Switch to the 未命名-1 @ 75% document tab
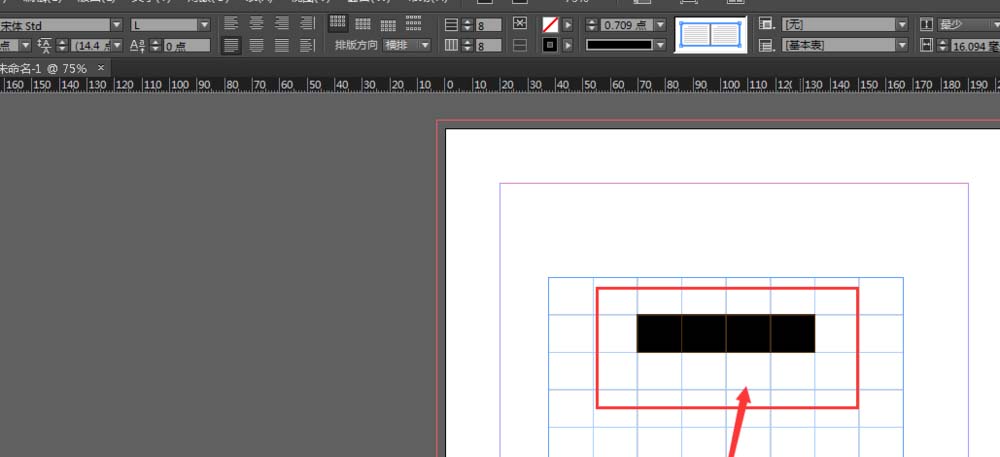Screen dimensions: 1000x457 click(43, 68)
